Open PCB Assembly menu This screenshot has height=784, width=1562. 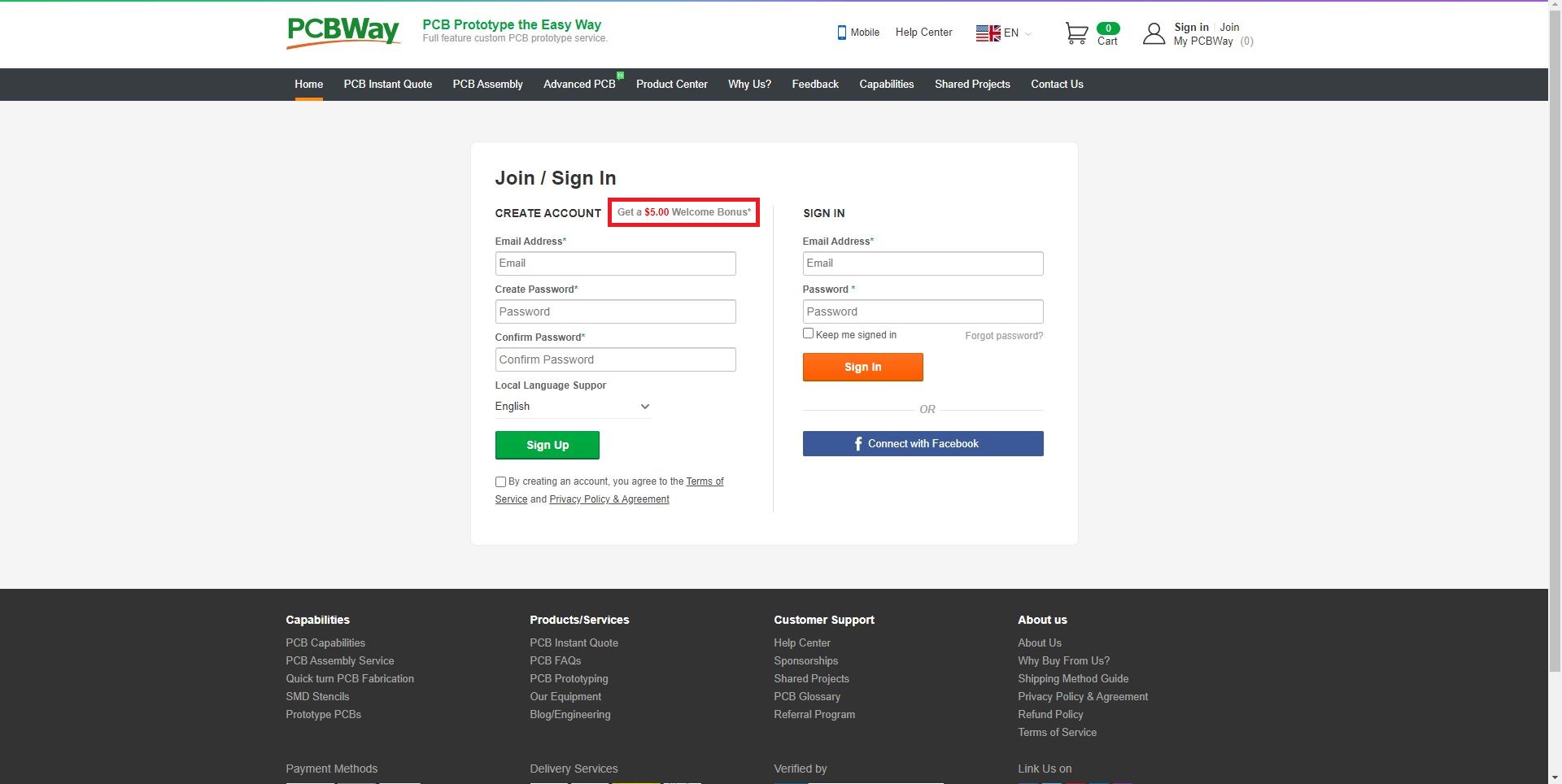pyautogui.click(x=487, y=85)
